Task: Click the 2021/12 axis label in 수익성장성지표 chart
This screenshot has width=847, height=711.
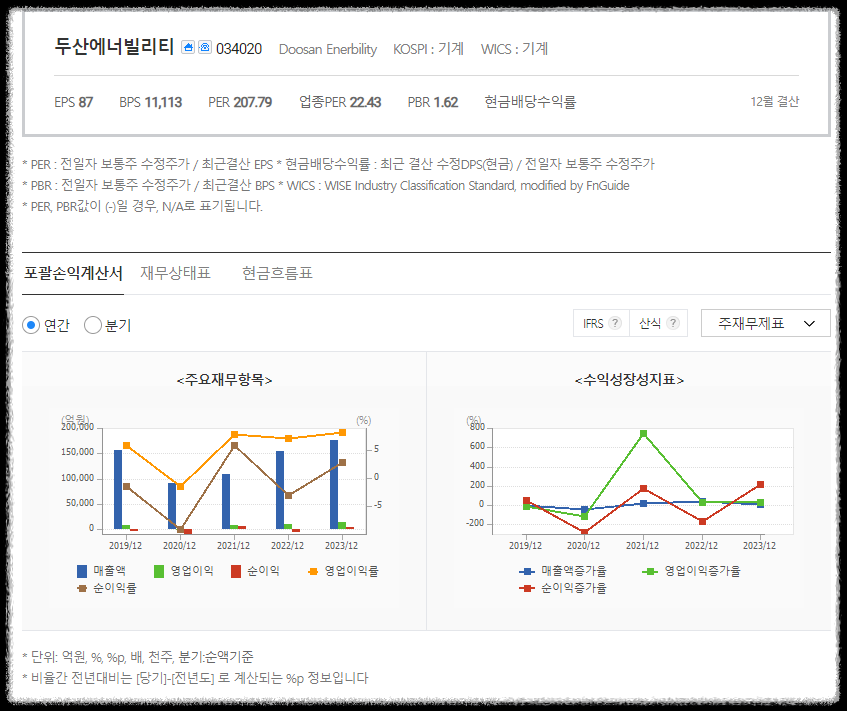Action: [642, 546]
